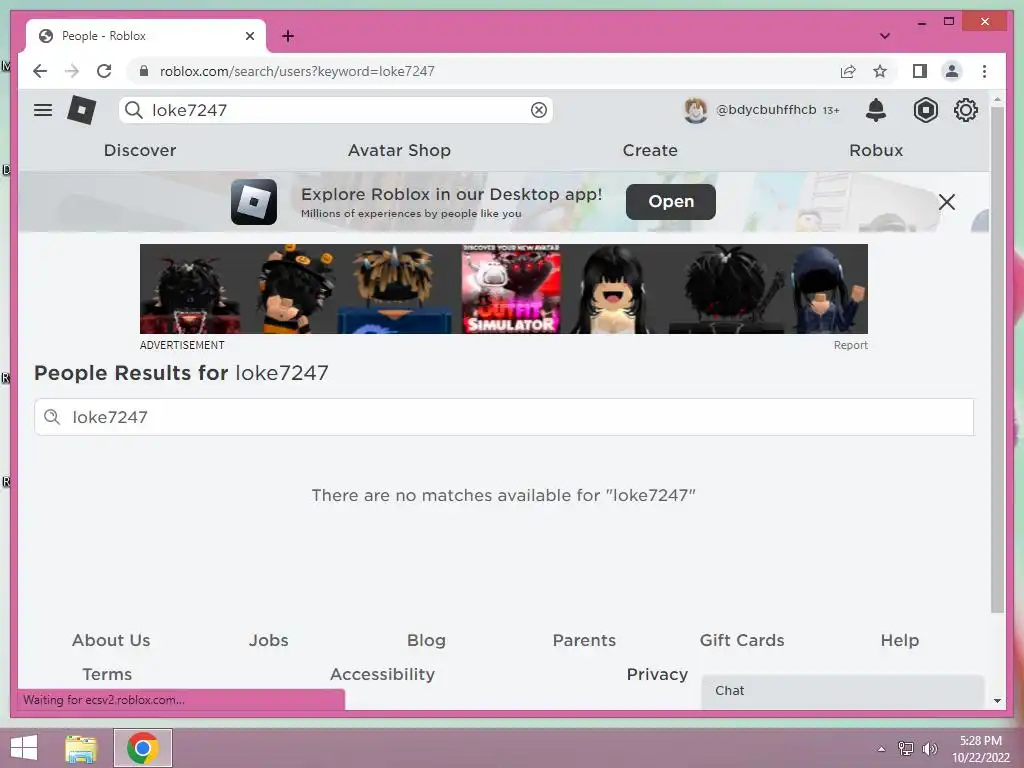Click the share page icon in address bar
Image resolution: width=1024 pixels, height=768 pixels.
coord(848,71)
